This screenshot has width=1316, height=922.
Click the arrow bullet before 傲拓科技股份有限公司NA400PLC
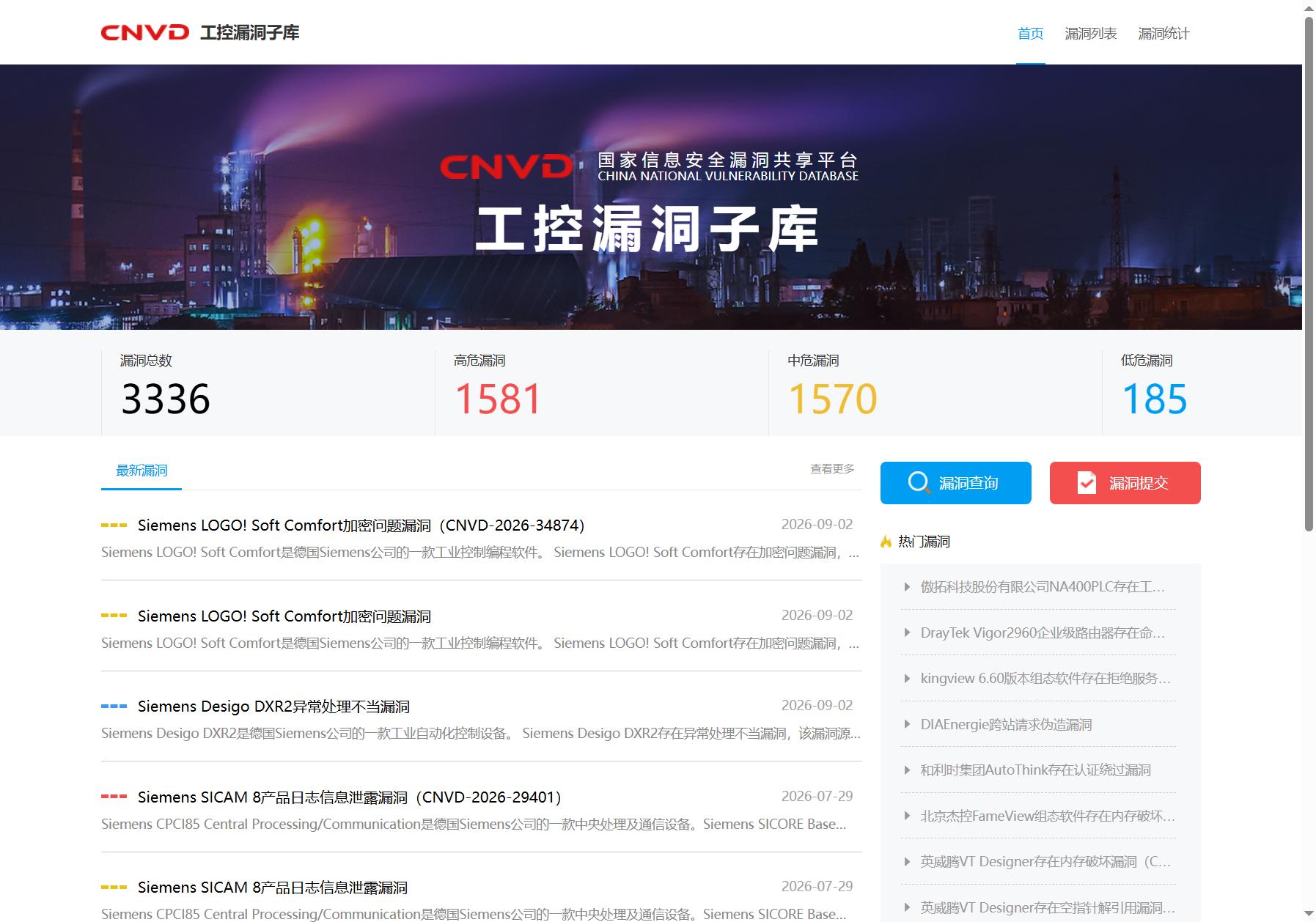pos(907,587)
